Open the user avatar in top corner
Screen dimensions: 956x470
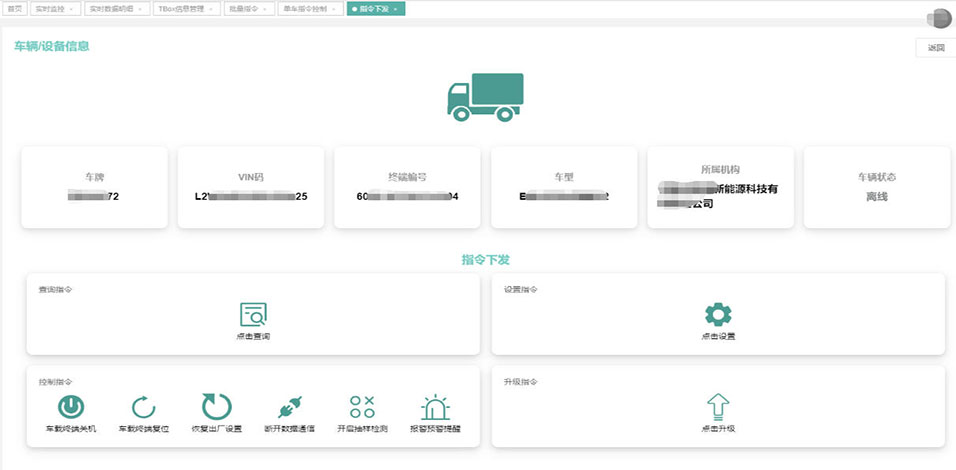pos(943,19)
